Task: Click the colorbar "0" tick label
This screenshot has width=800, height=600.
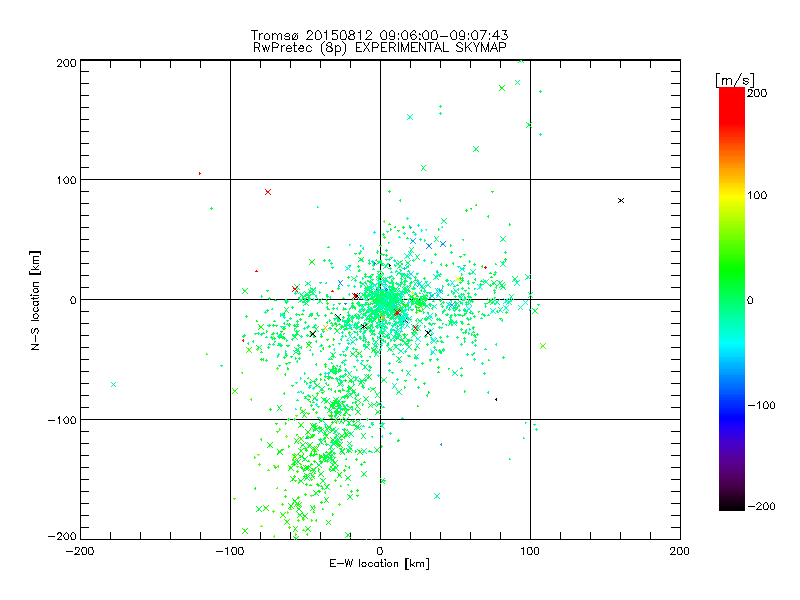Action: (750, 300)
